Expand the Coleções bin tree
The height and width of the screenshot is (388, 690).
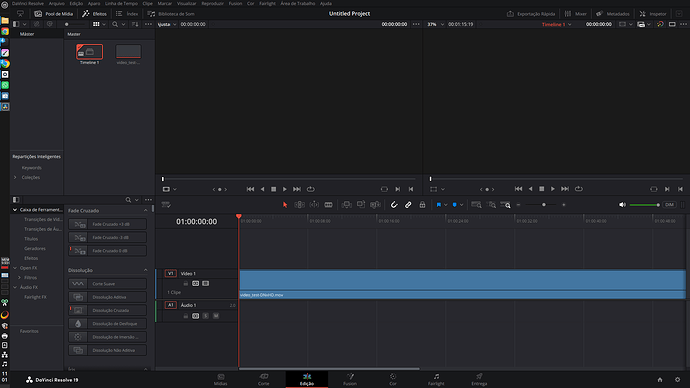(15, 177)
